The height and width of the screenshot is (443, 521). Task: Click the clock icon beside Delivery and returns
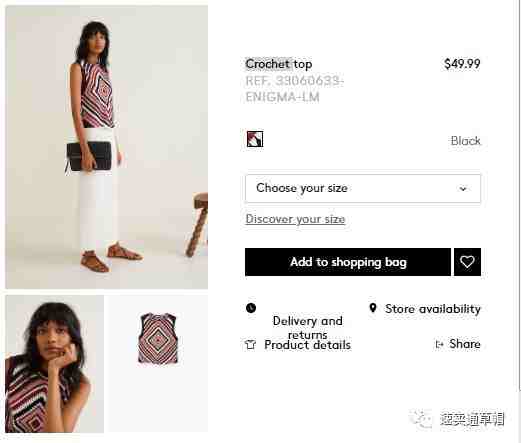click(251, 308)
